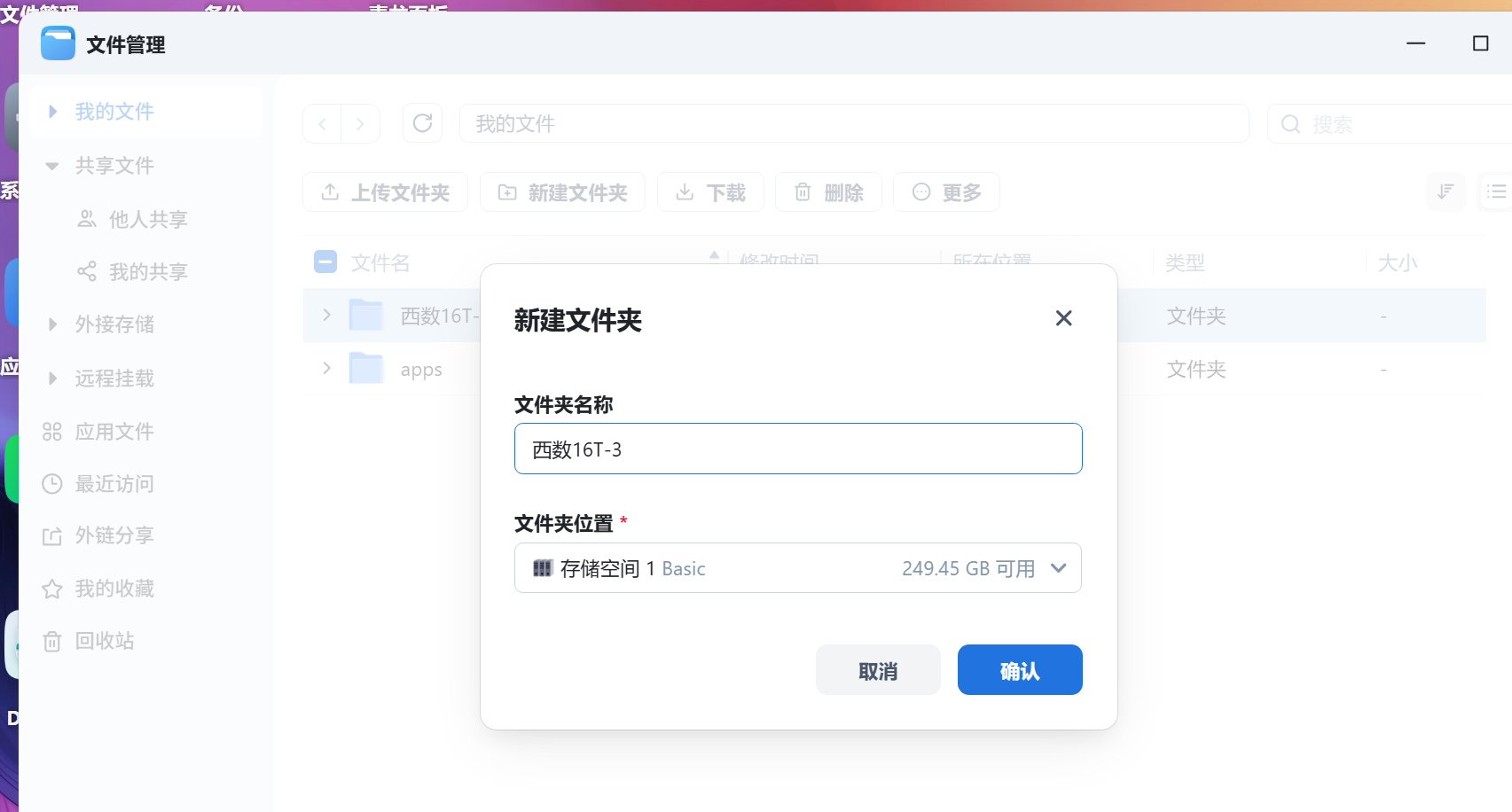Viewport: 1512px width, 812px height.
Task: Expand the 我的文件 tree node
Action: (x=52, y=112)
